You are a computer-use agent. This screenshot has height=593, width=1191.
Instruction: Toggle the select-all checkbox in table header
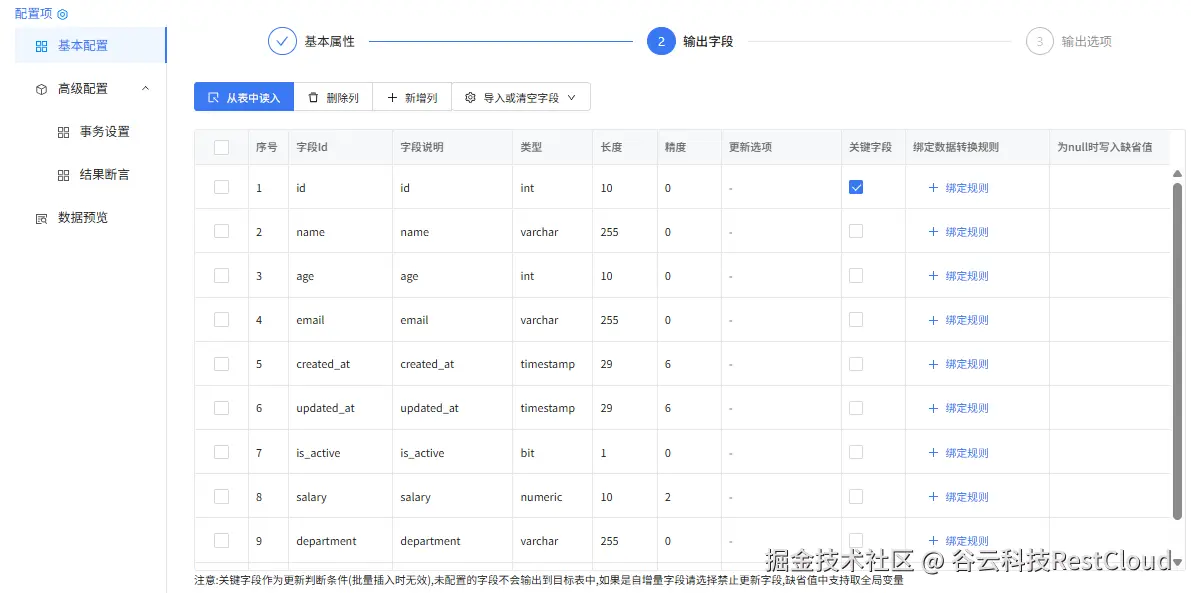pyautogui.click(x=221, y=147)
